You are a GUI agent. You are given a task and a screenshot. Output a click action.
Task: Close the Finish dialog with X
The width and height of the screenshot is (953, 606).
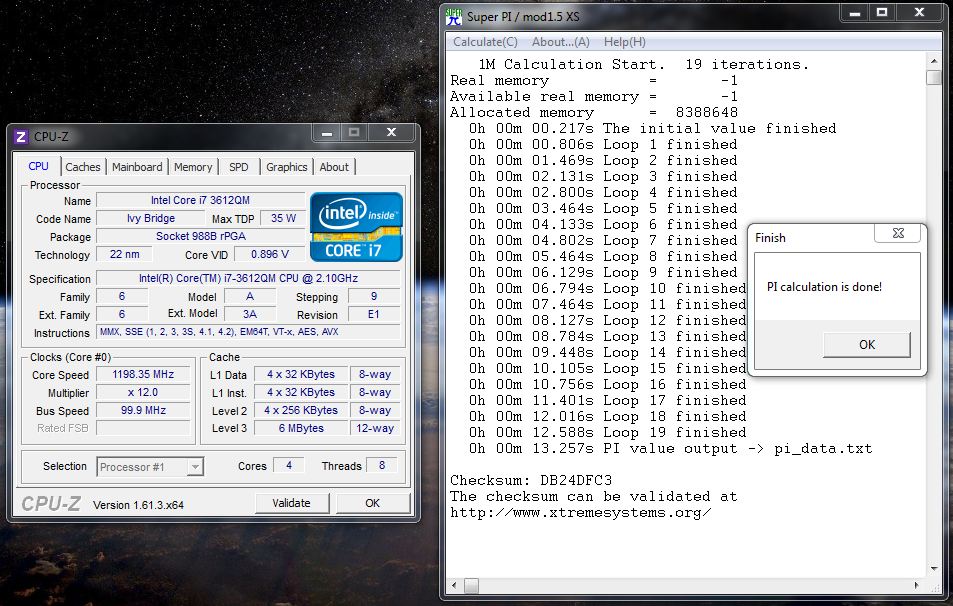898,233
